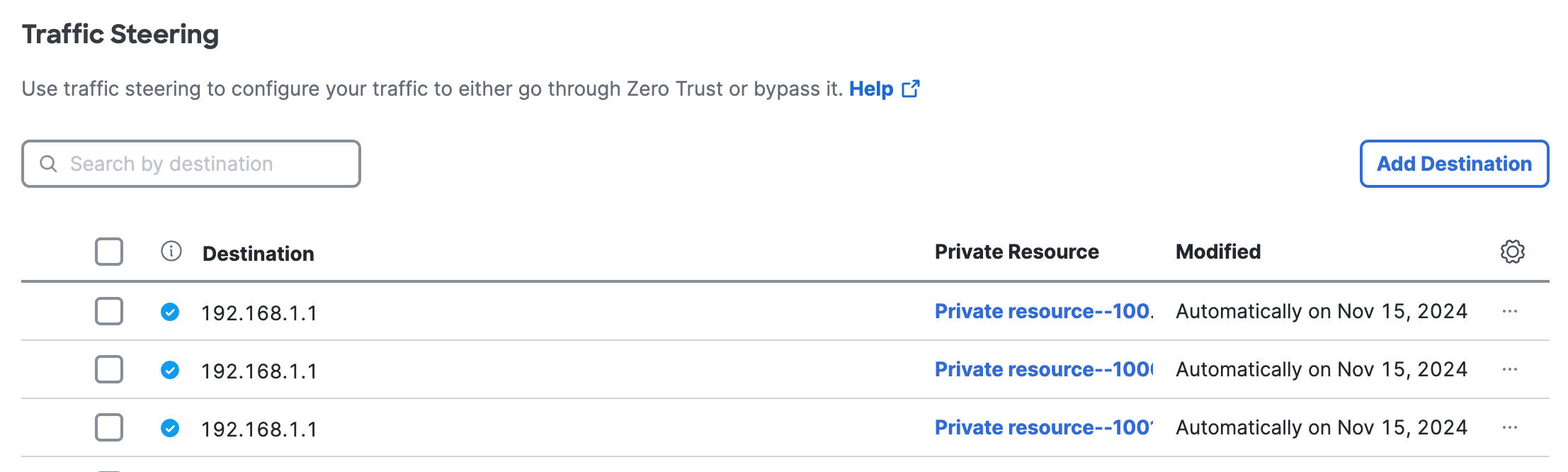Click the external link icon next to Help
Viewport: 1568px width, 472px height.
point(911,89)
